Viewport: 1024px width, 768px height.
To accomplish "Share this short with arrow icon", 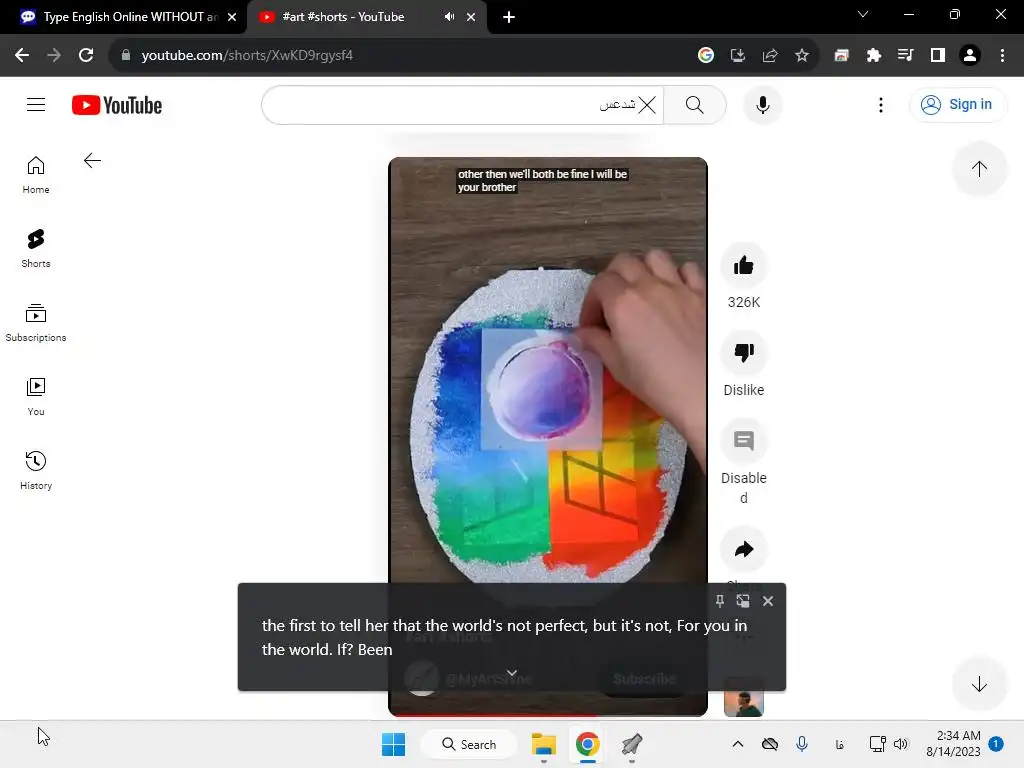I will [743, 549].
